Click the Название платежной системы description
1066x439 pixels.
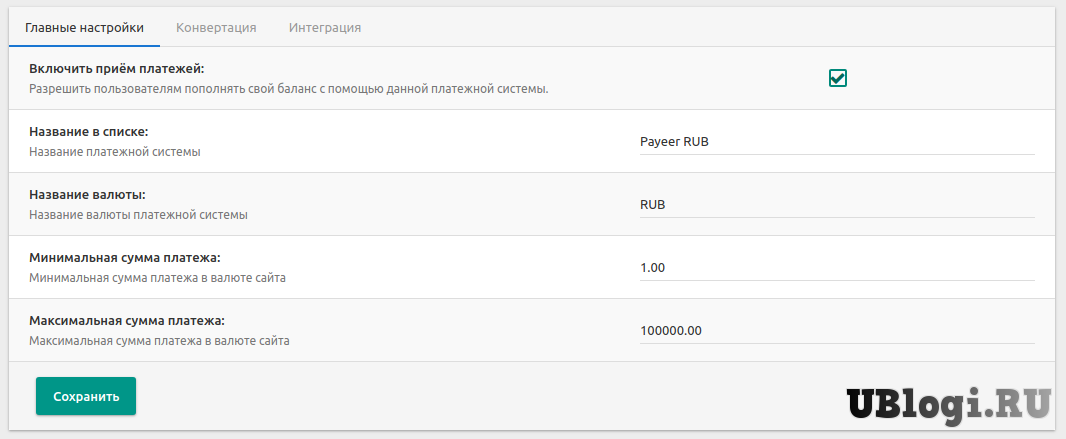(x=115, y=152)
